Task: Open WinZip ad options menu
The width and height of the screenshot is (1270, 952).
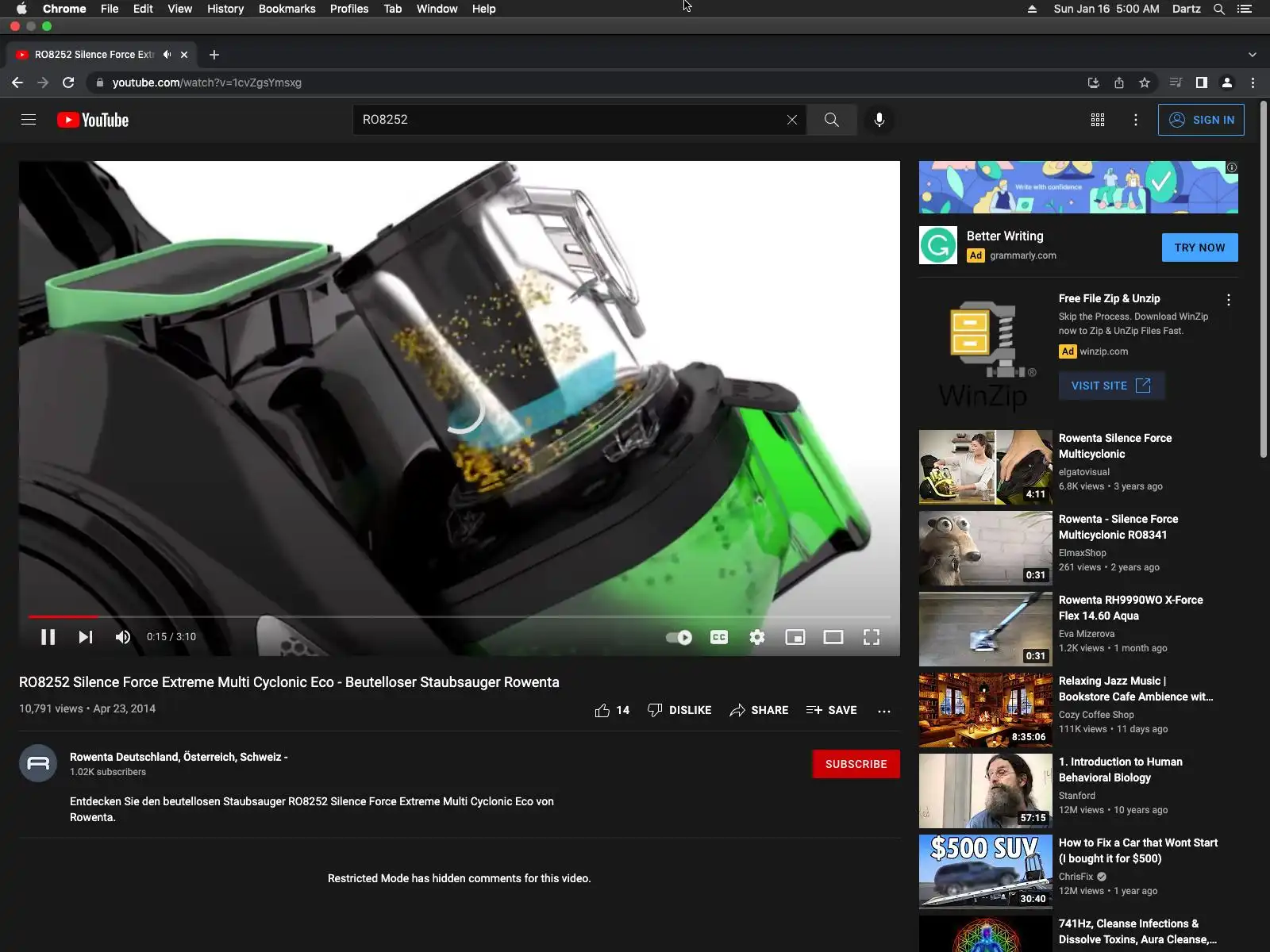Action: click(1229, 300)
